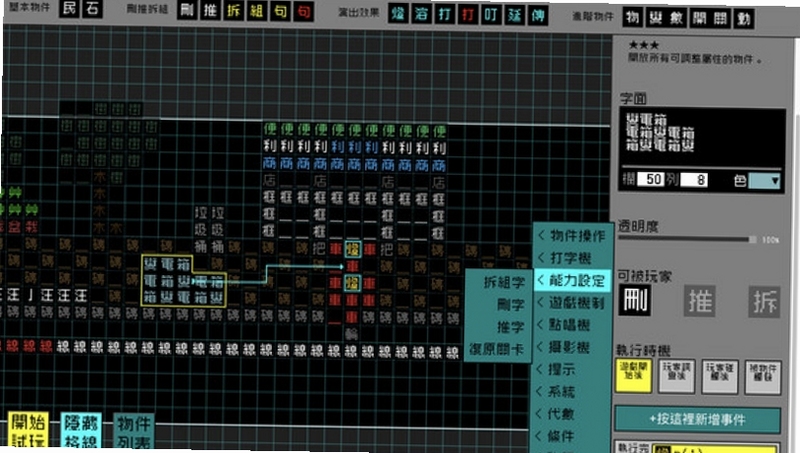Adjust the 透明度 opacity slider
Image resolution: width=800 pixels, height=453 pixels.
(688, 239)
